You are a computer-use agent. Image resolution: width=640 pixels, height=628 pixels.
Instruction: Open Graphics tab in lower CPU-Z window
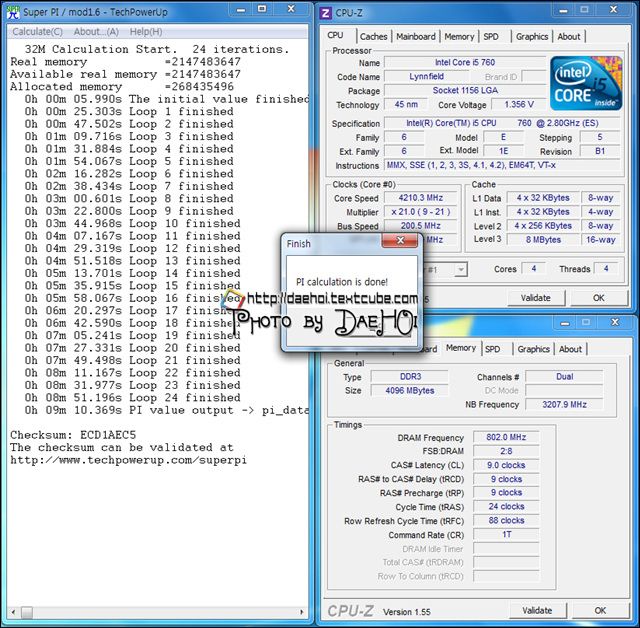click(533, 349)
